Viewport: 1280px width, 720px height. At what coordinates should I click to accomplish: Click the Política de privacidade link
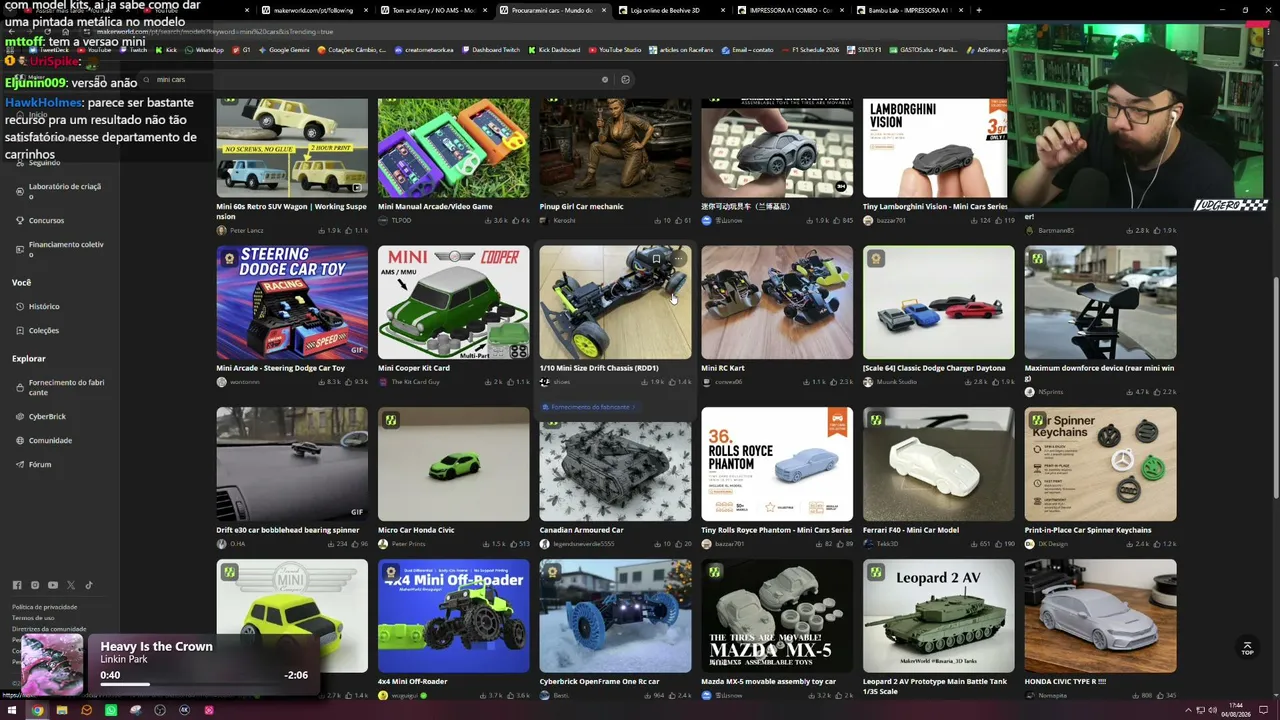click(x=44, y=607)
